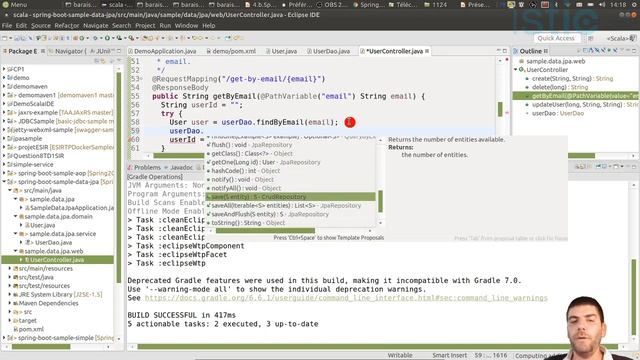Image resolution: width=640 pixels, height=360 pixels.
Task: Click the console horizontal scrollbar
Action: [378, 347]
